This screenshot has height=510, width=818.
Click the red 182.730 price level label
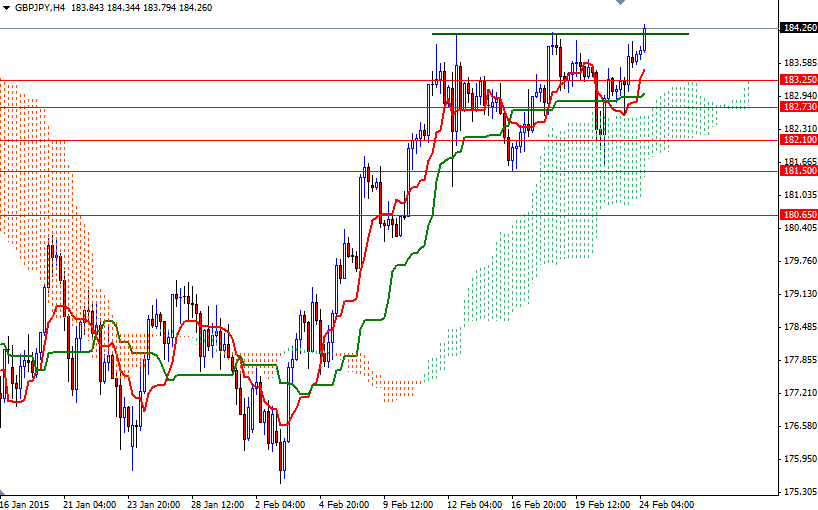click(x=798, y=107)
